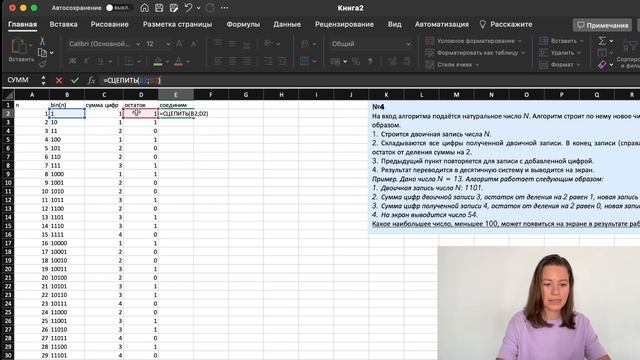The width and height of the screenshot is (640, 360).
Task: Open the fx insert function dialog
Action: pyautogui.click(x=91, y=80)
